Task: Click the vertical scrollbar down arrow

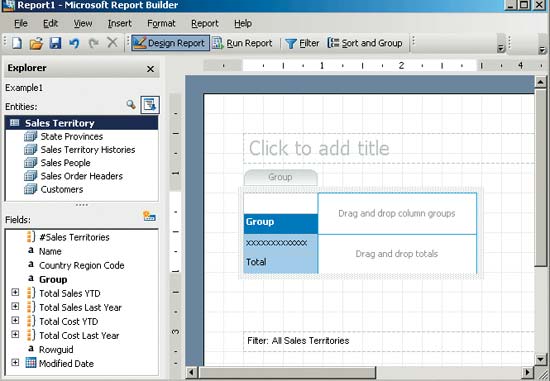Action: click(541, 359)
